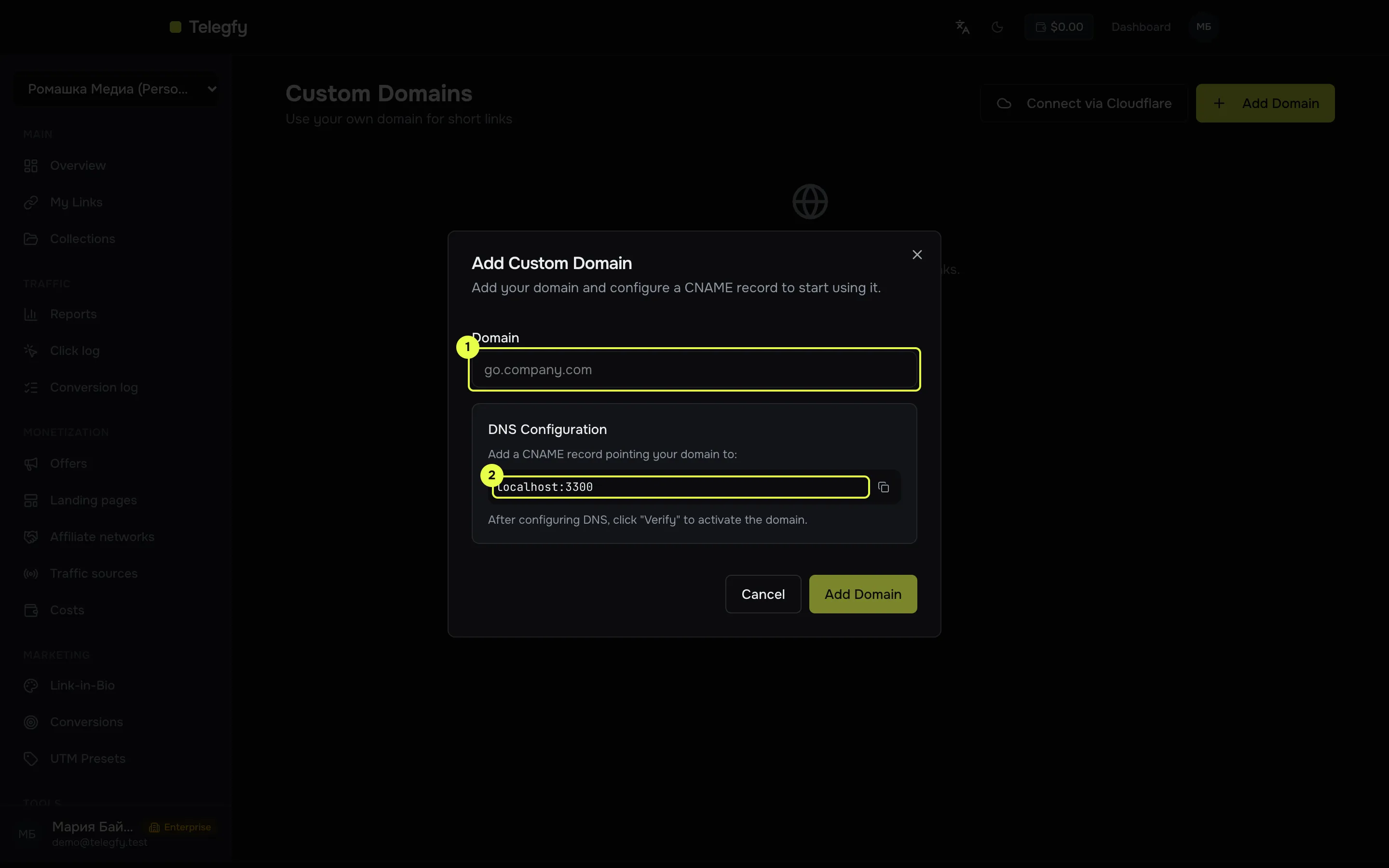Click the Reports bar chart icon

(31, 314)
